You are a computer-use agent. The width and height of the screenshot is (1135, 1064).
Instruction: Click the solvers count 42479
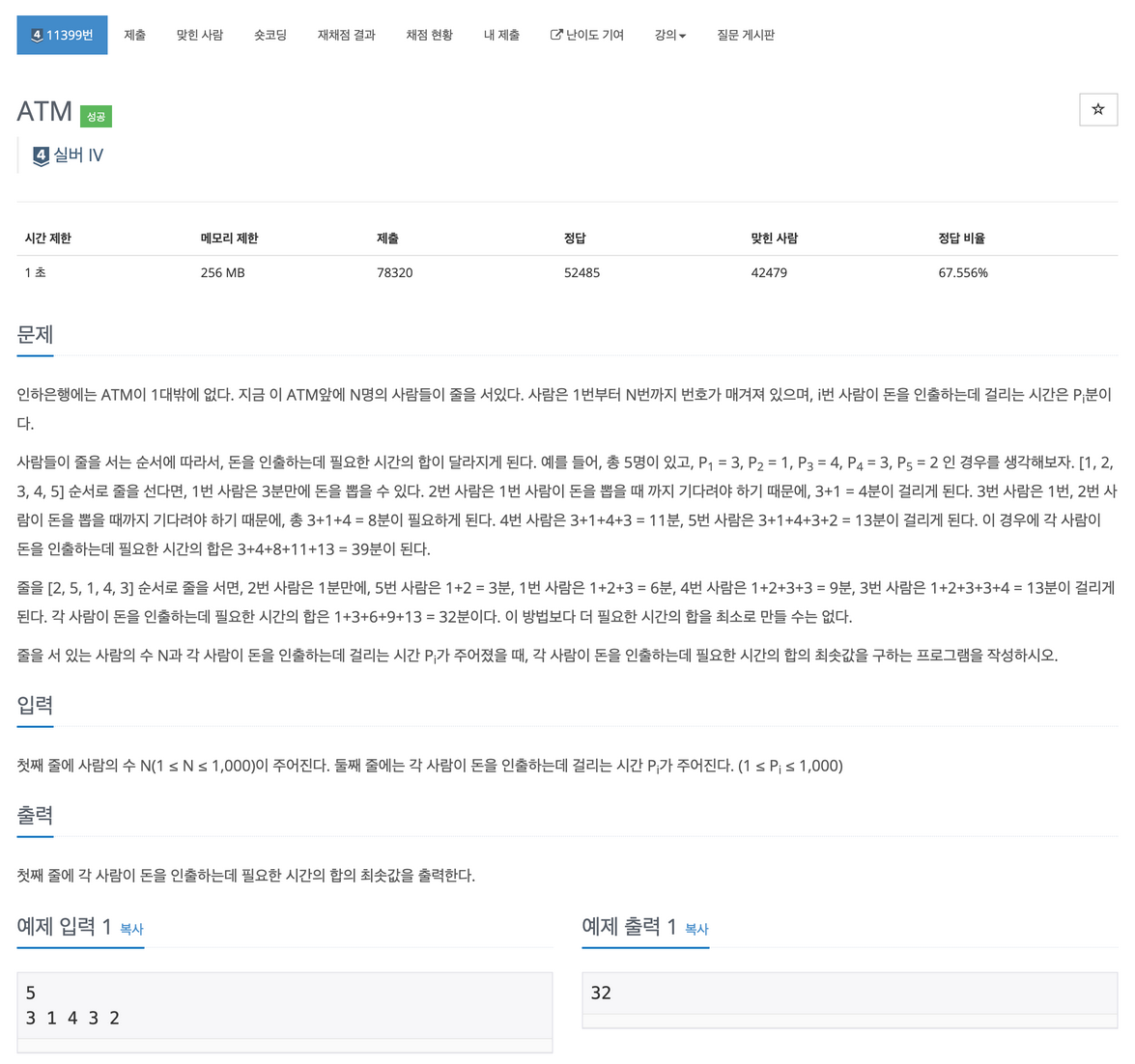point(769,272)
